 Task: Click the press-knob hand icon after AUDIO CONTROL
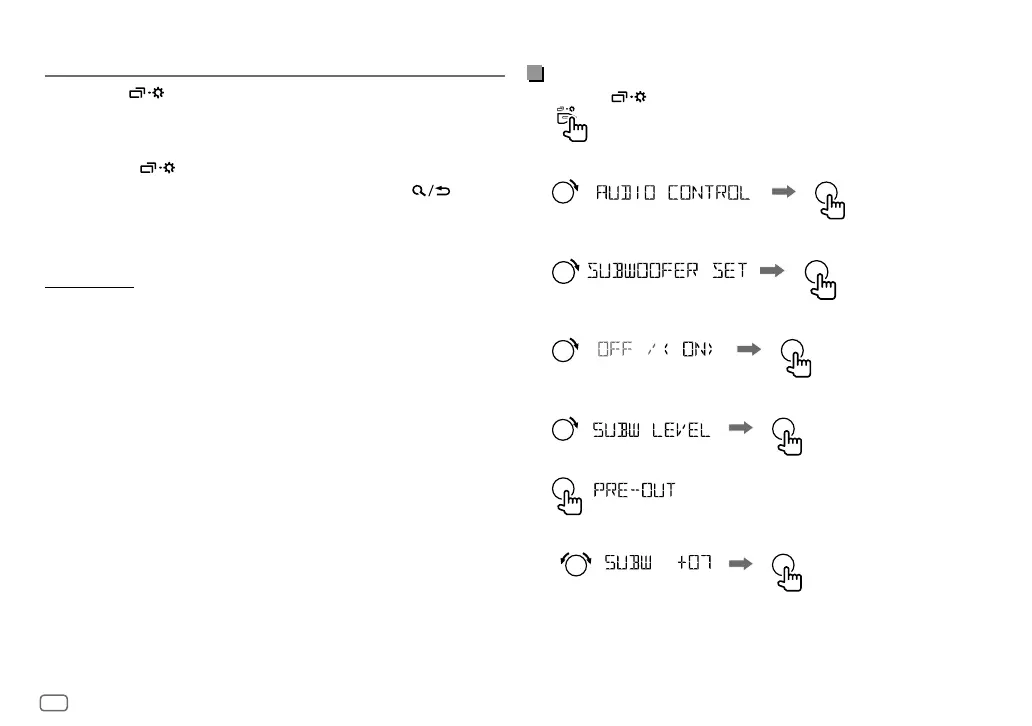point(830,200)
